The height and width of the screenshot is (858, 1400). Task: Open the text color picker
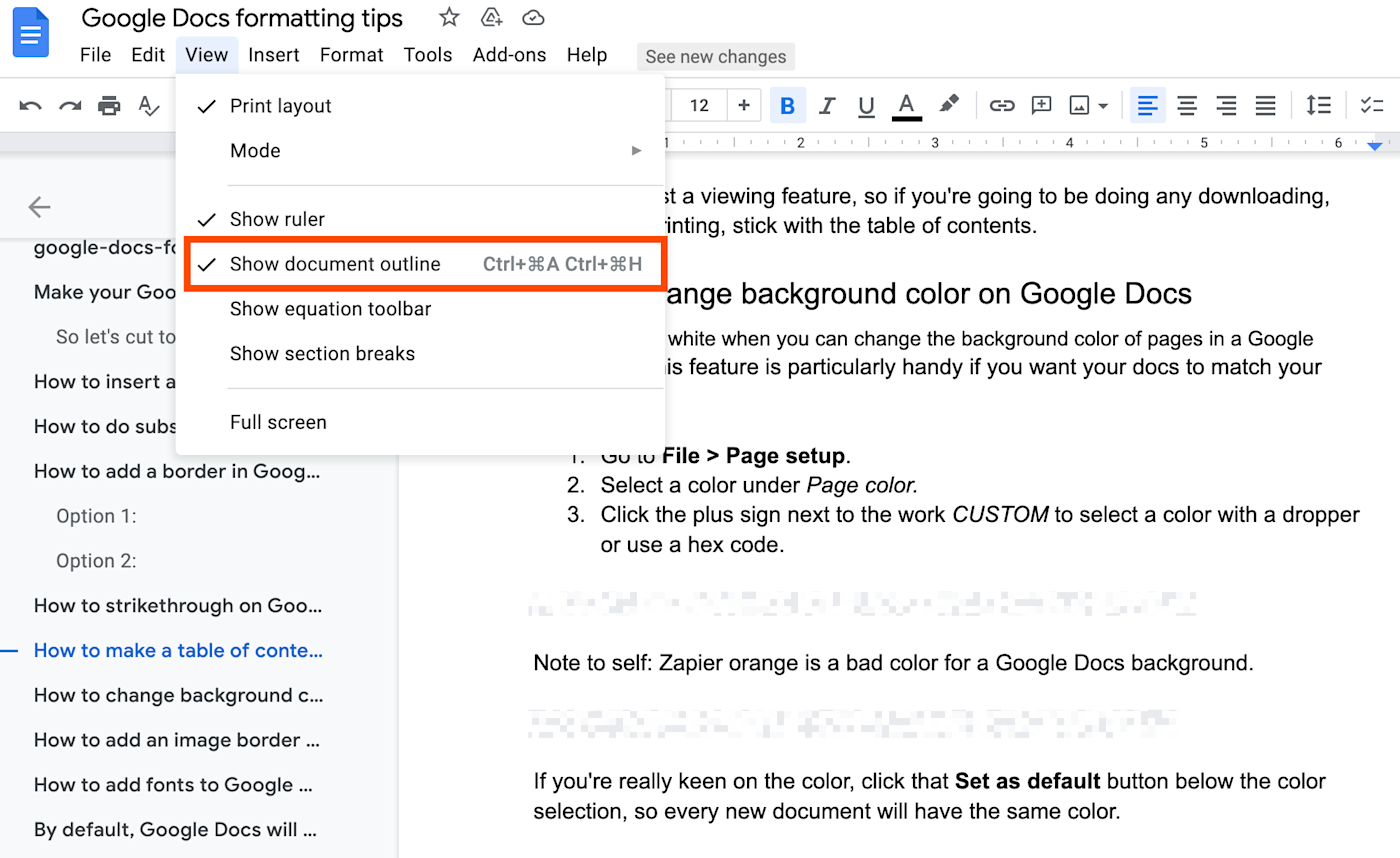point(907,105)
